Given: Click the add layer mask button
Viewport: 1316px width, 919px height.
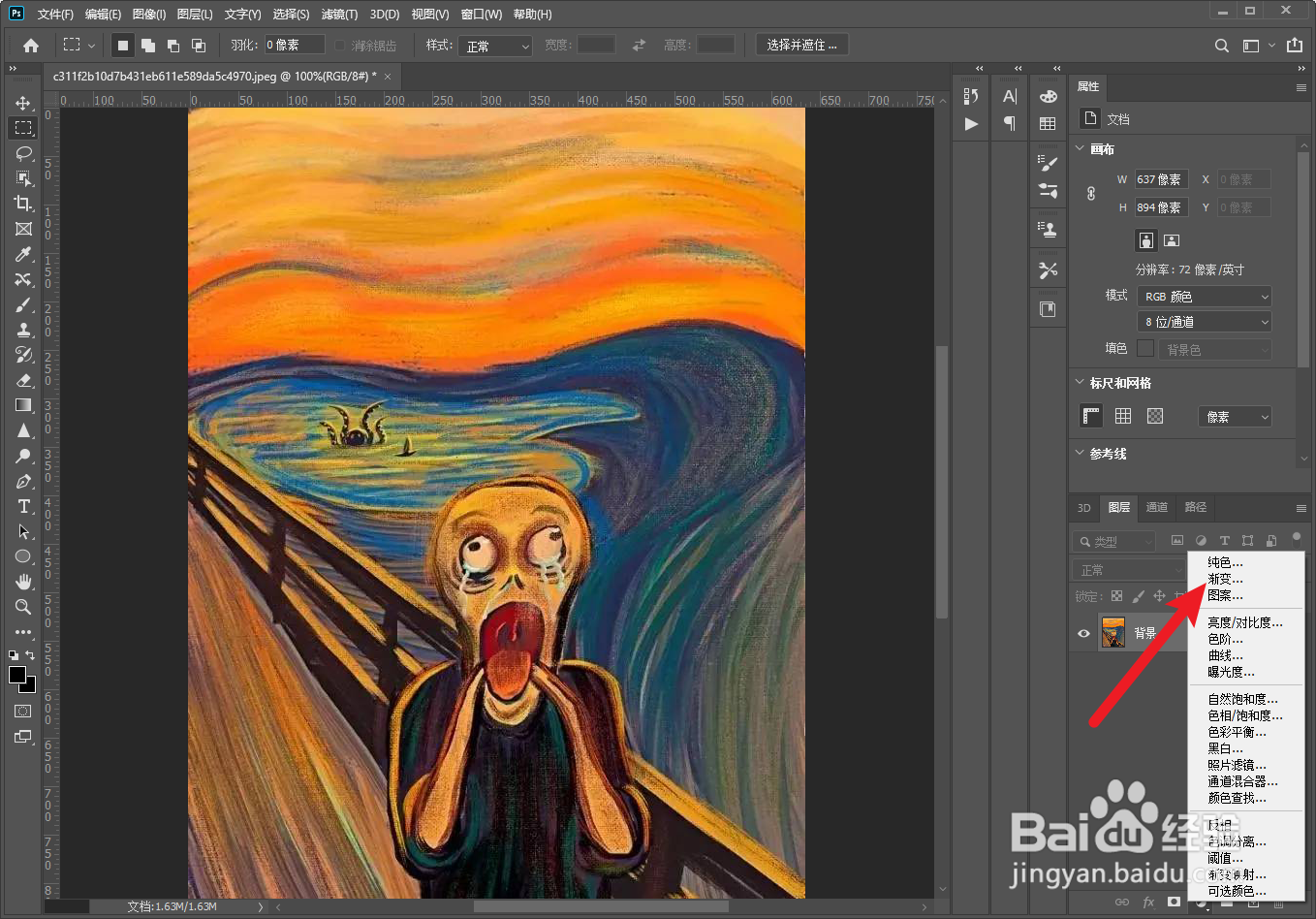Looking at the screenshot, I should point(1175,902).
